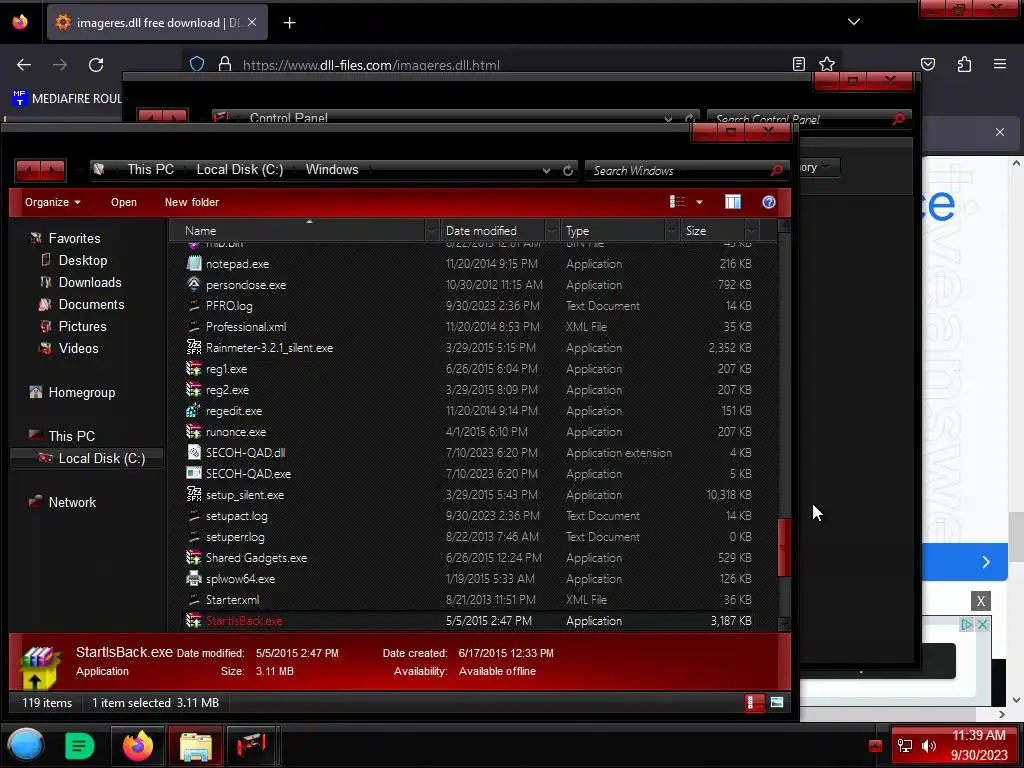Select Videos in navigation pane

[x=78, y=349]
